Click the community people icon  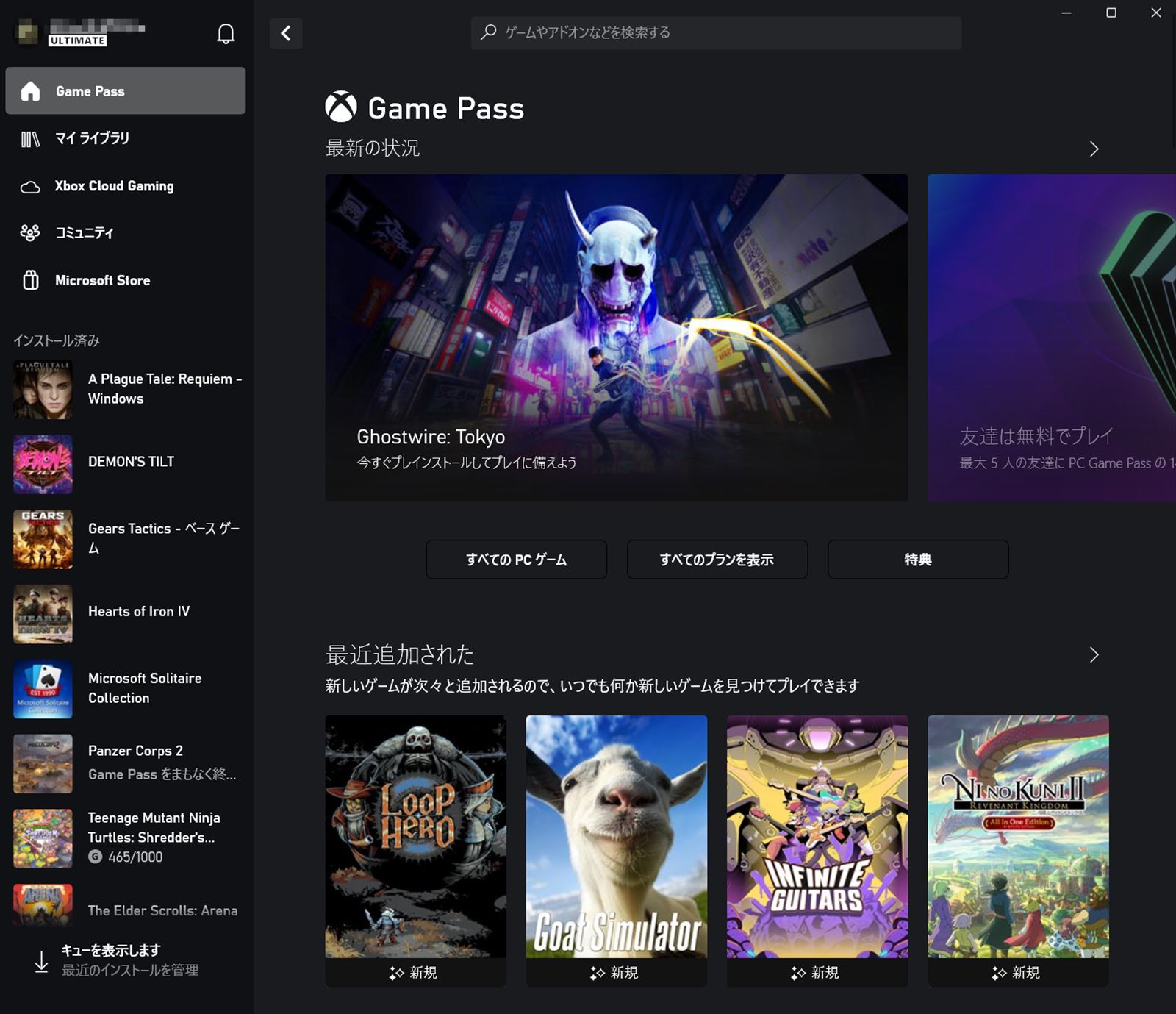click(30, 233)
